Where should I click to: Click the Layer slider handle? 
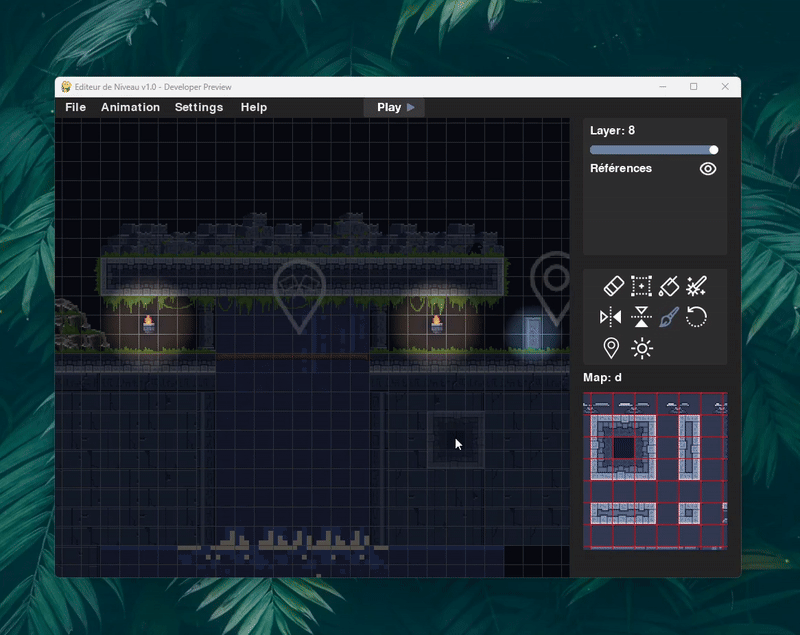coord(713,149)
